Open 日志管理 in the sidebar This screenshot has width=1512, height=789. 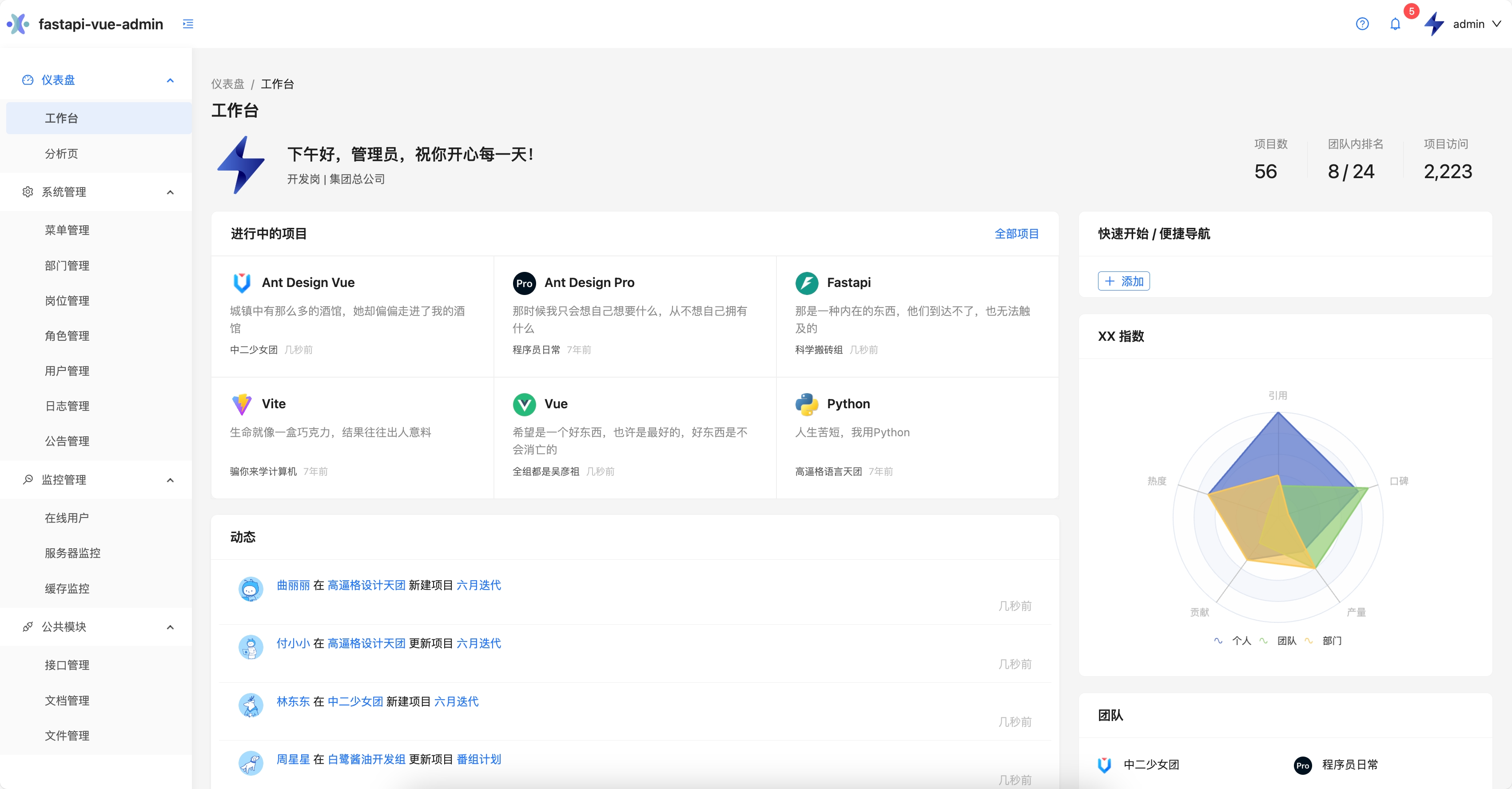click(x=99, y=406)
